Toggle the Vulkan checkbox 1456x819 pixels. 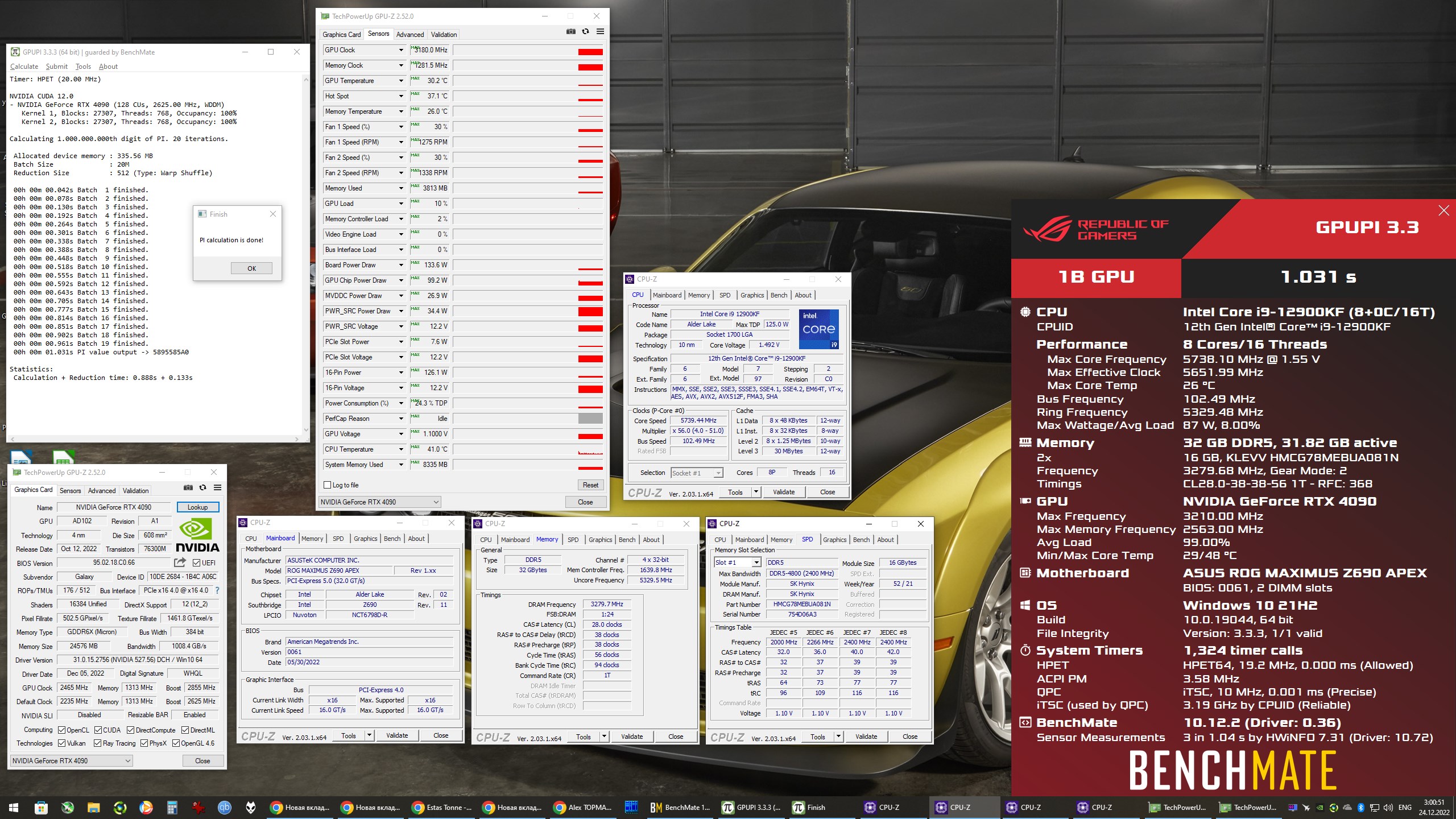pos(62,743)
